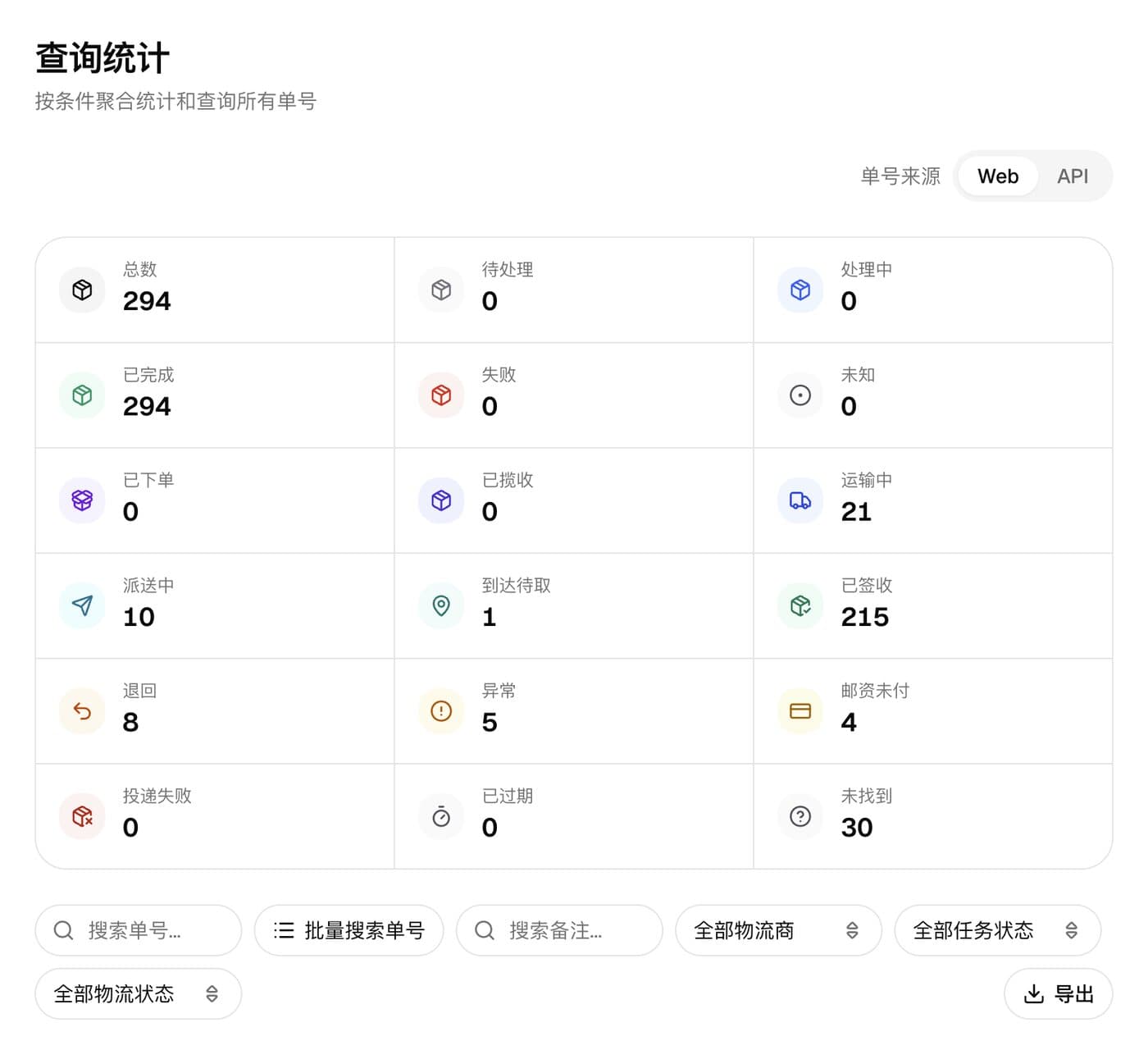Click the 投递失败 package-x icon
This screenshot has width=1148, height=1050.
(82, 816)
